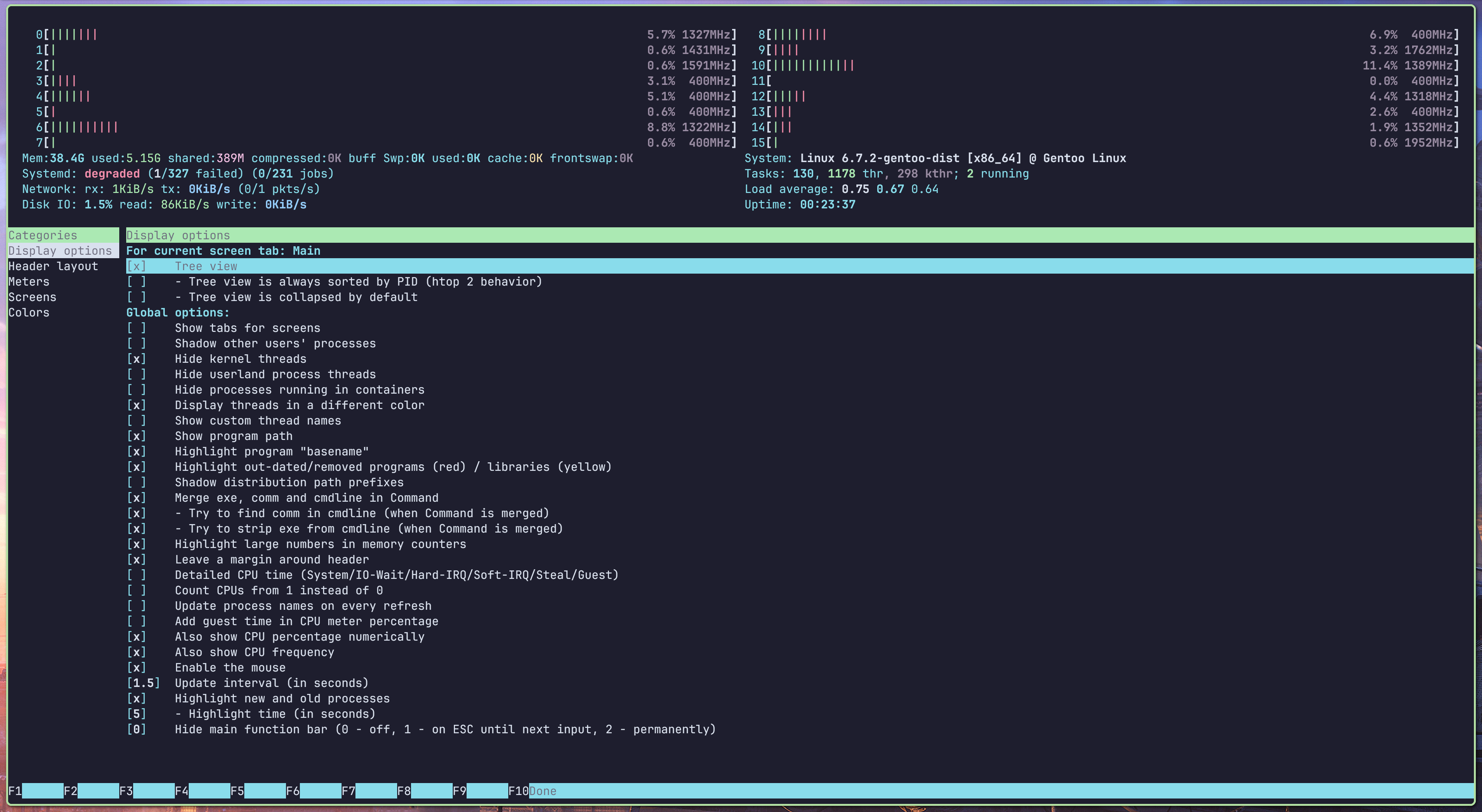The width and height of the screenshot is (1482, 812).
Task: Click CPU 10 usage meter bar
Action: (x=811, y=65)
